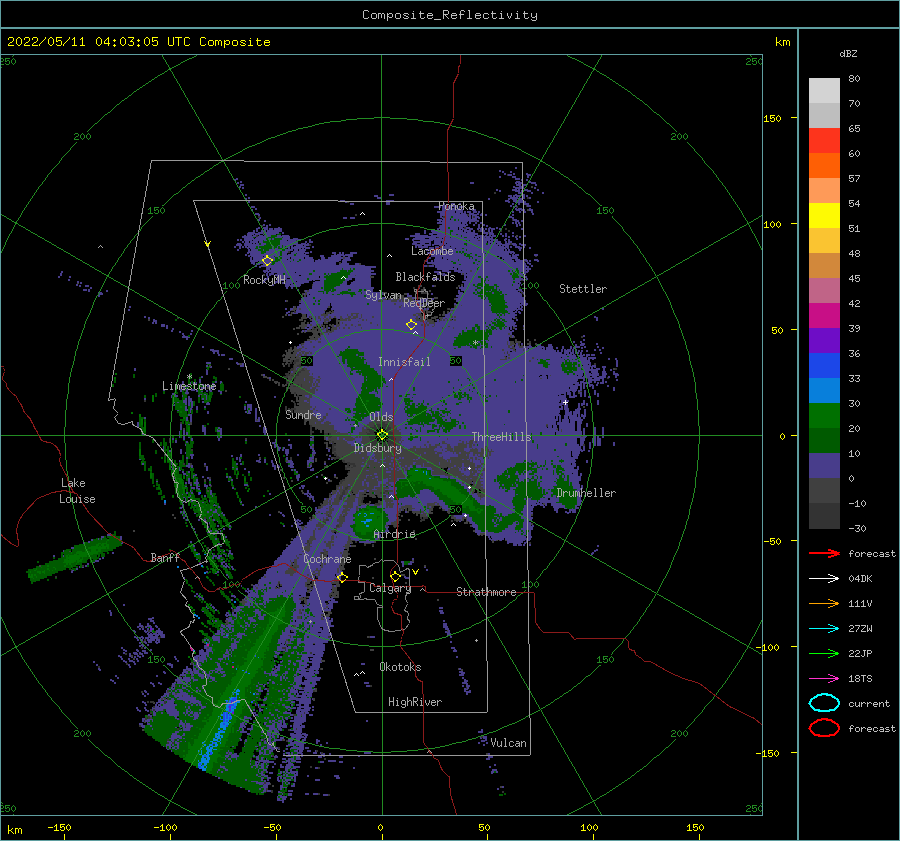The width and height of the screenshot is (900, 841).
Task: Click the Airdrie label
Action: point(394,534)
